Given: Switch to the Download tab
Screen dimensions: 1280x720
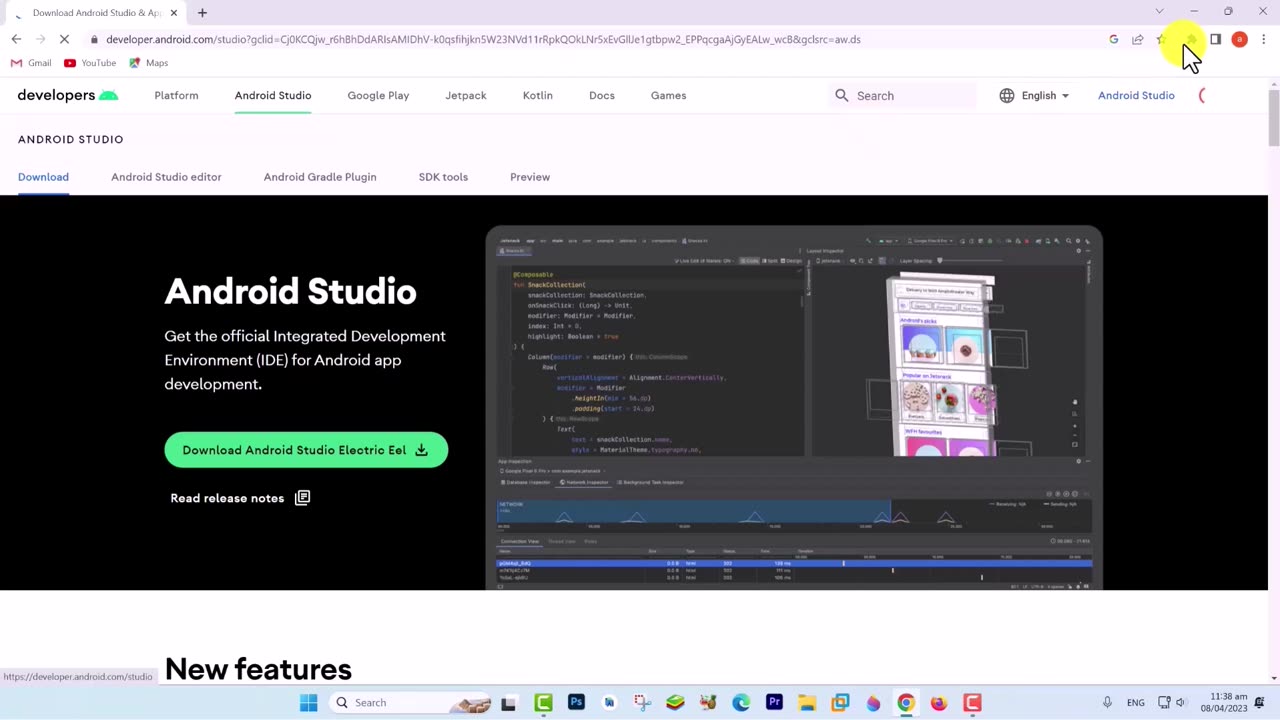Looking at the screenshot, I should 43,177.
